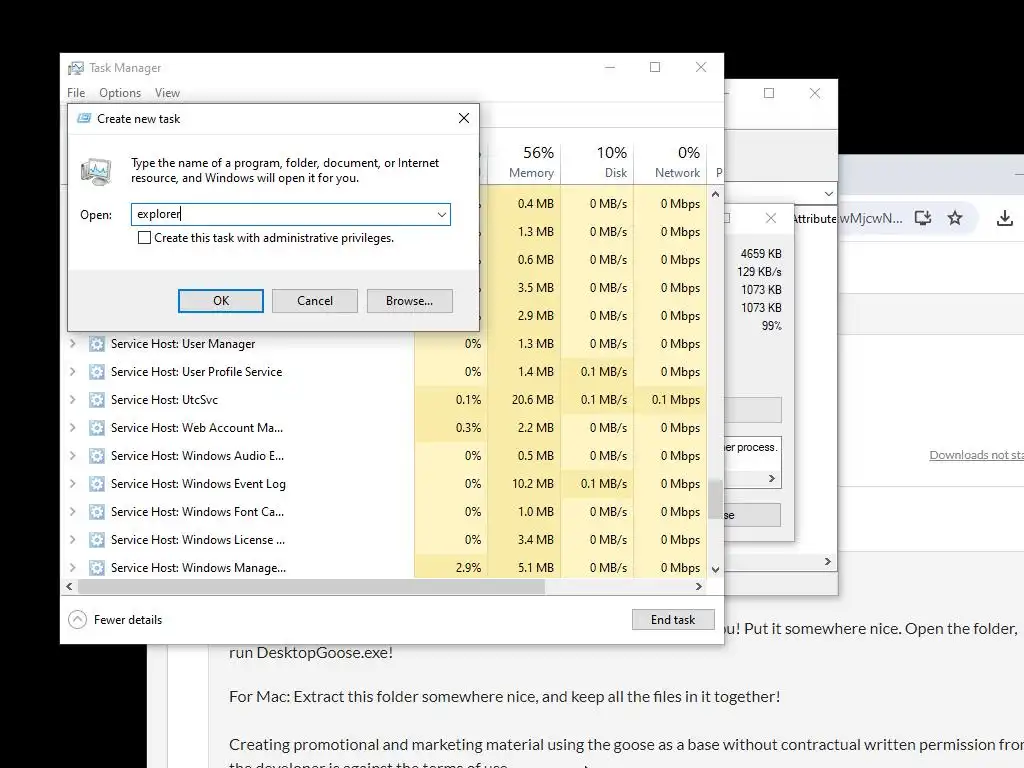Screen dimensions: 1024x768
Task: Open the Downloads not starting link
Action: [x=976, y=455]
